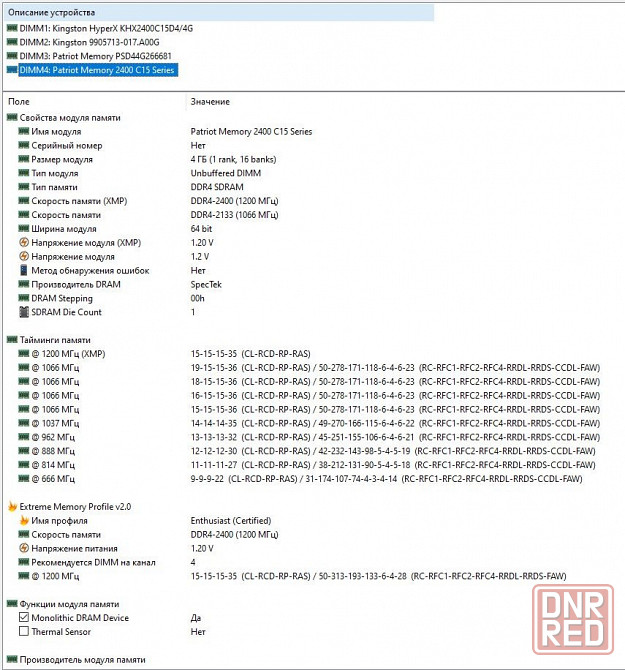Select DIMM4 Patriot Memory 2400 C15 Series entry
Viewport: 625px width, 670px height.
tap(98, 70)
